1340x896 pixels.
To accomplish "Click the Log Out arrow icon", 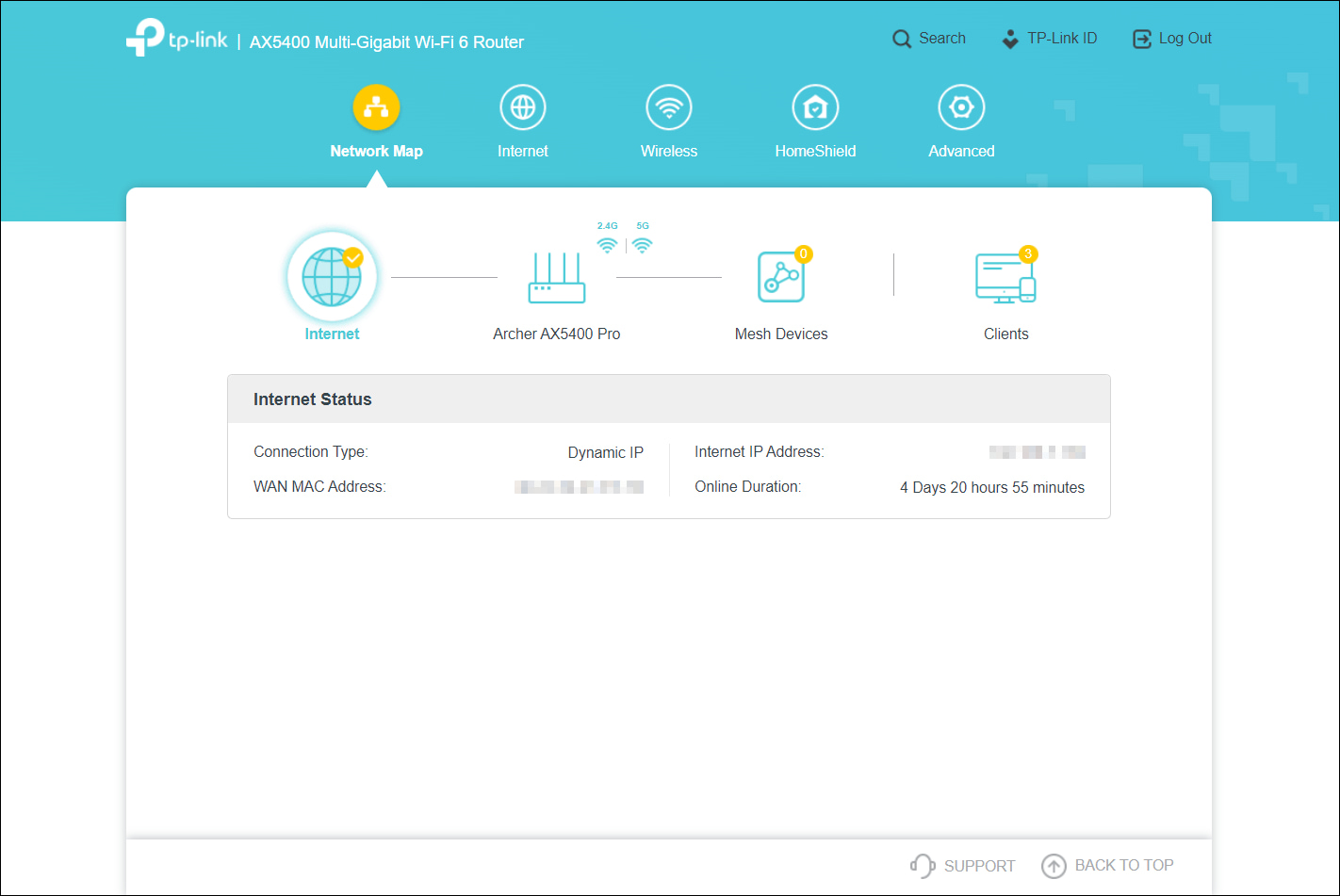I will coord(1142,39).
